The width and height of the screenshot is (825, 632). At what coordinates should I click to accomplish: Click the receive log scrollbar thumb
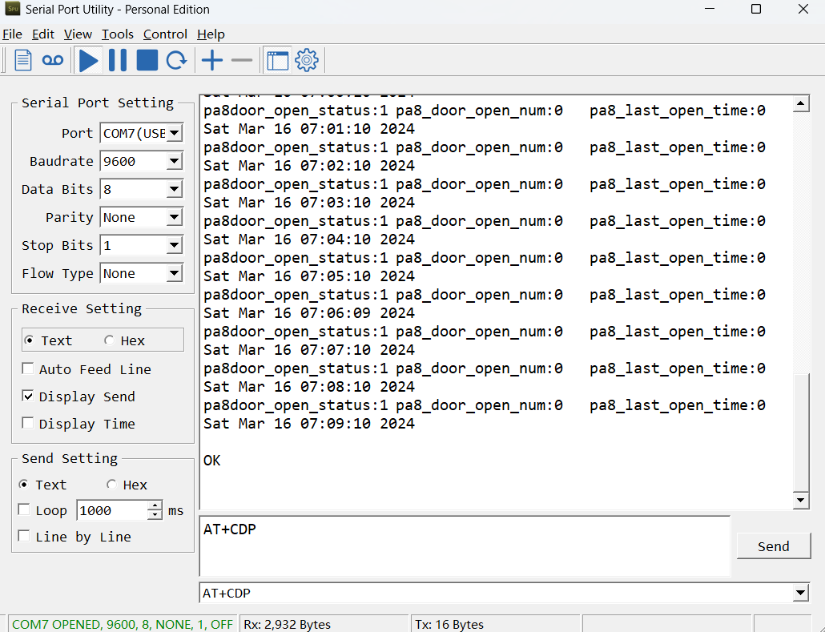tap(801, 432)
